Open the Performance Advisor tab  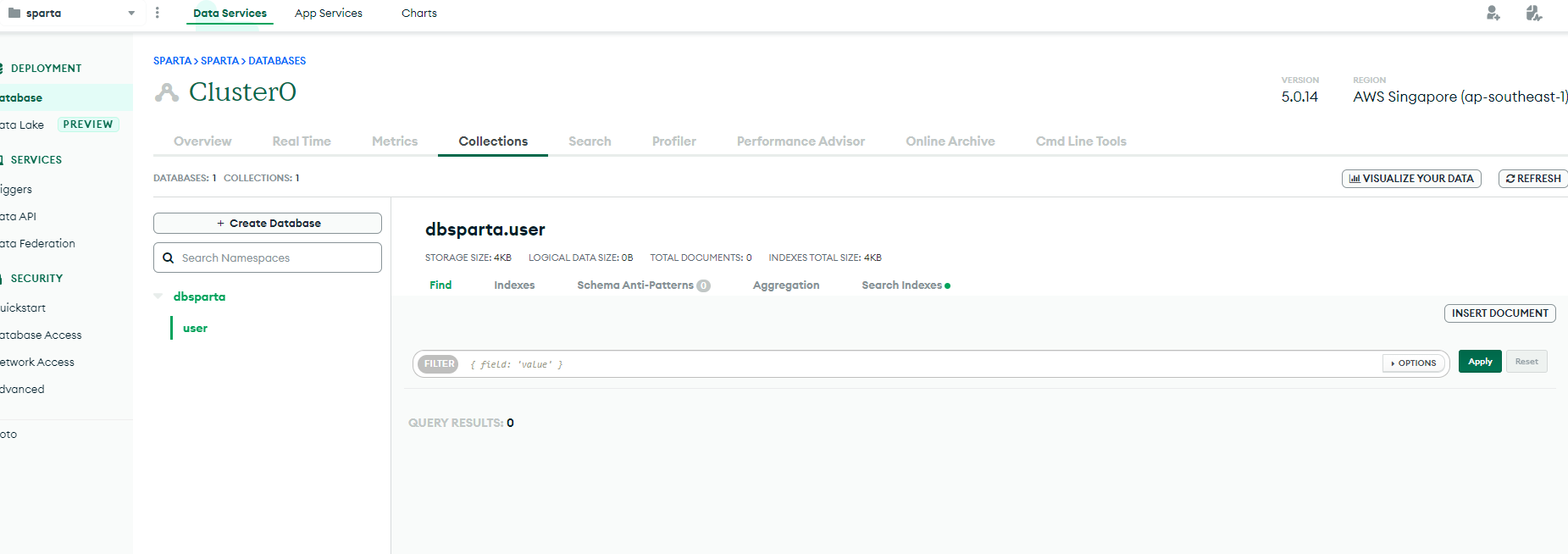coord(801,141)
